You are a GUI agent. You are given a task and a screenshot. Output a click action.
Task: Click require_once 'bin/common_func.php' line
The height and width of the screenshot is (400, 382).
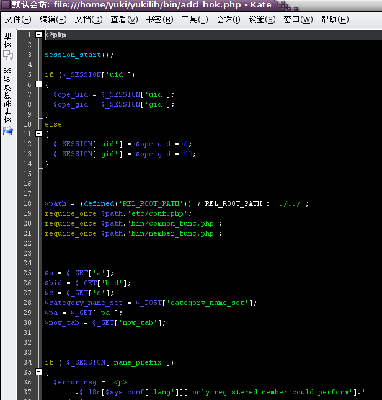tap(133, 224)
